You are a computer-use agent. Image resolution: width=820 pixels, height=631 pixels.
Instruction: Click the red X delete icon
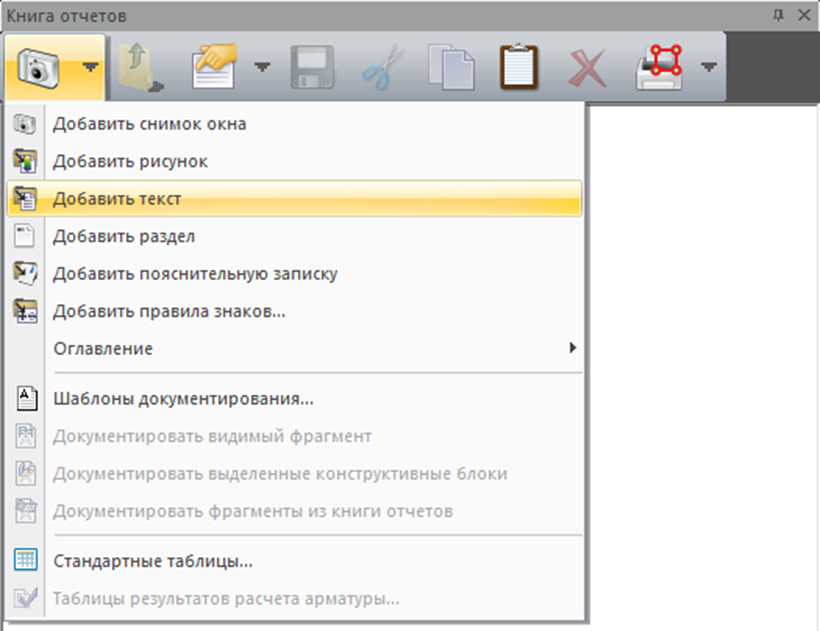click(588, 67)
